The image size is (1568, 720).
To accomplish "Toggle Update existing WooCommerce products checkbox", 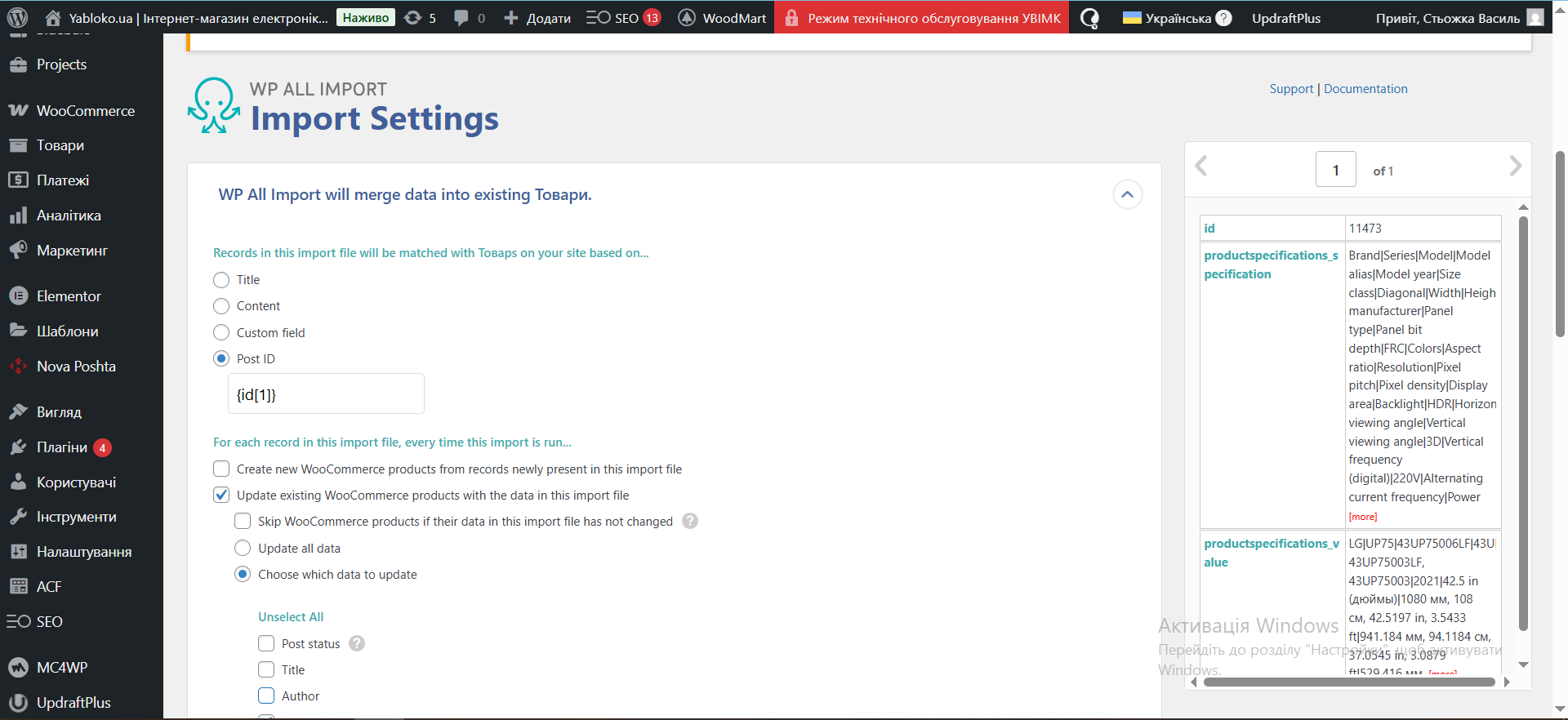I will click(x=221, y=495).
